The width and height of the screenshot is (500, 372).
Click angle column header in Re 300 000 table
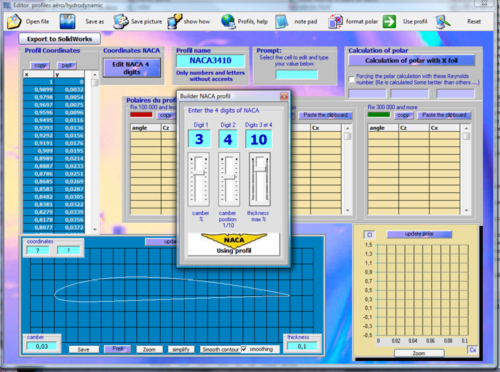(383, 128)
